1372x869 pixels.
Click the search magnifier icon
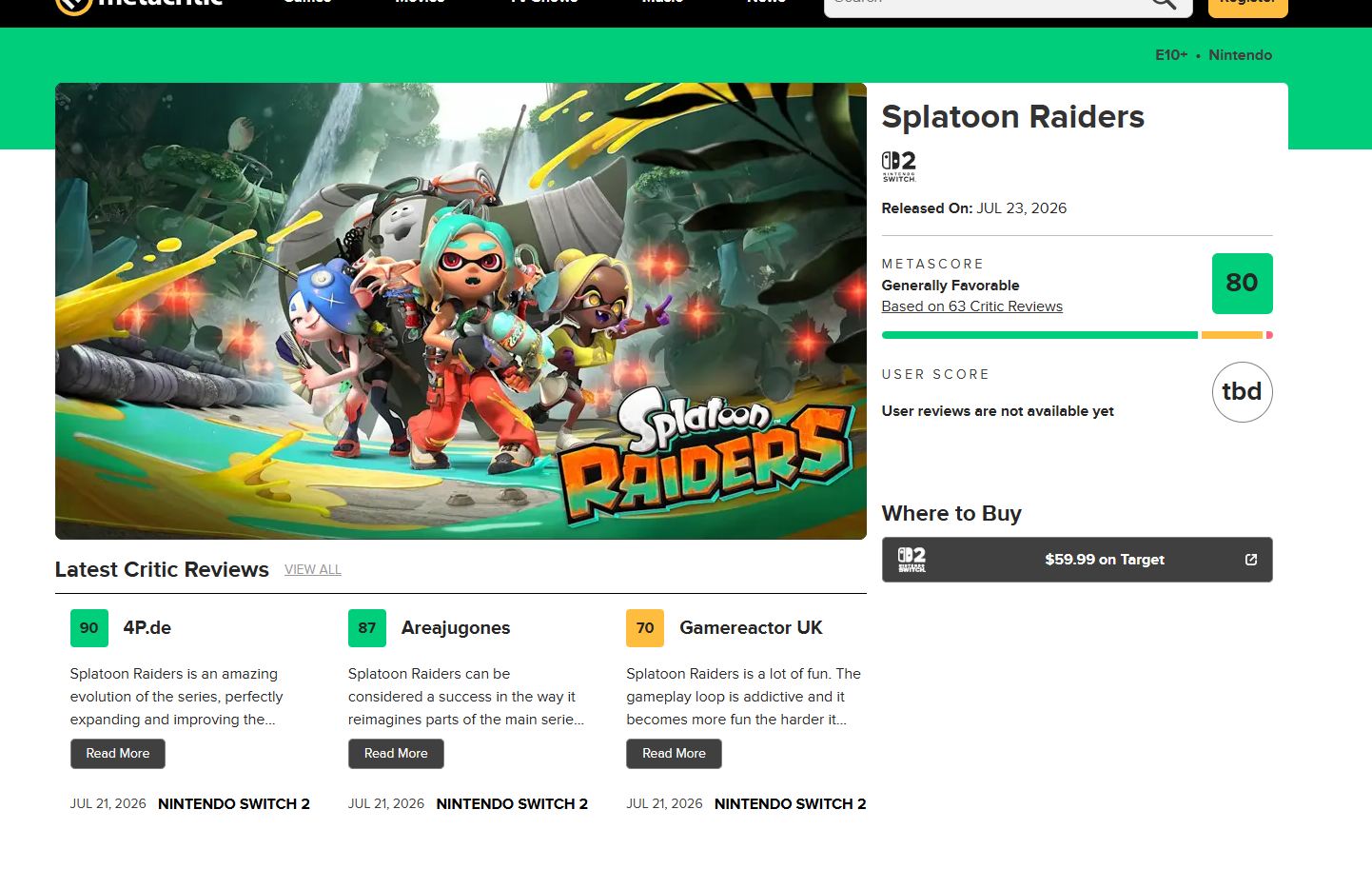coord(1164,3)
